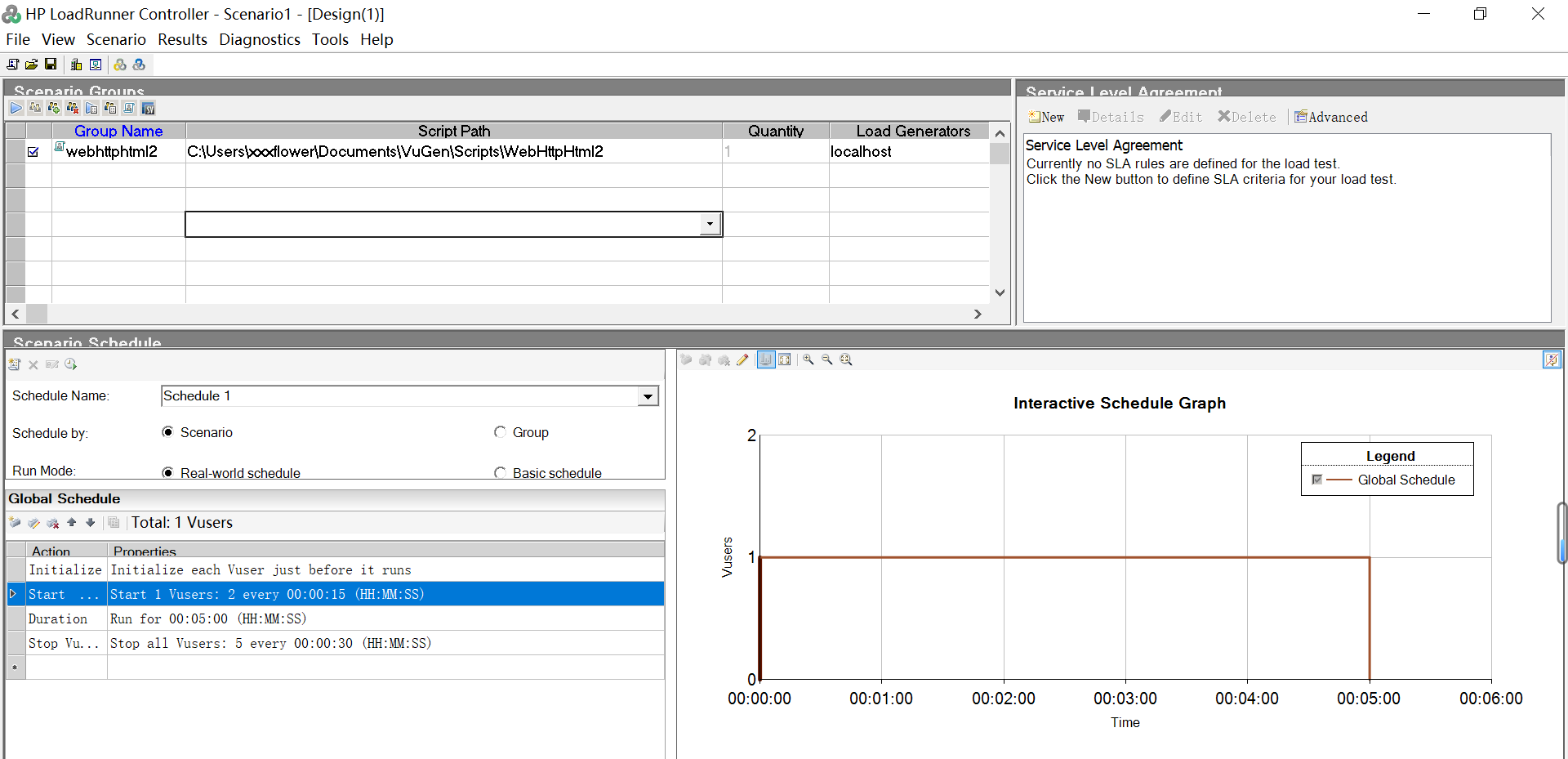1568x759 pixels.
Task: Select Scenario radio for Schedule by
Action: pyautogui.click(x=167, y=432)
